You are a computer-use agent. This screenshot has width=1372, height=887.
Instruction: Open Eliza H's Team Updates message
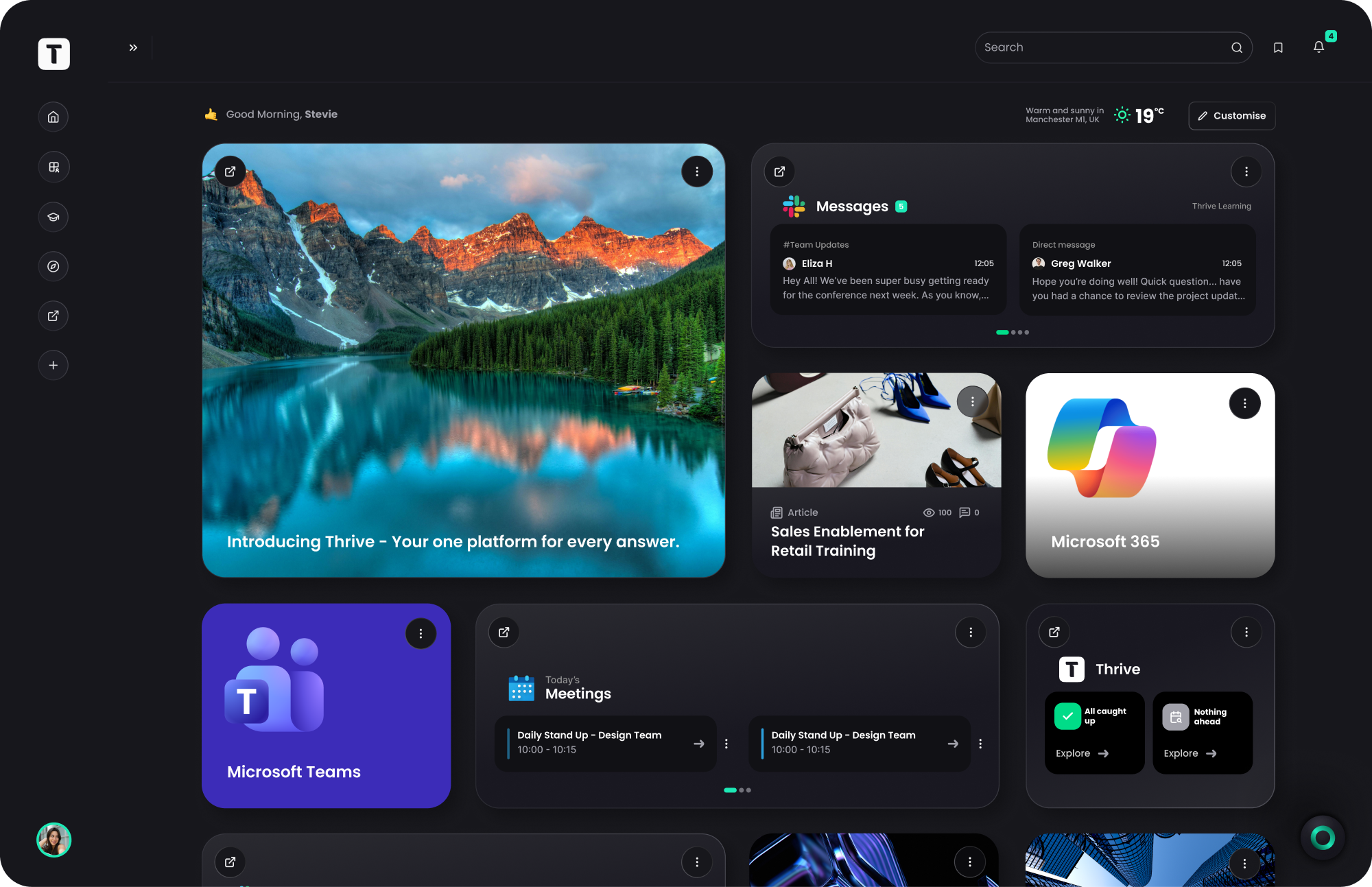(x=888, y=270)
